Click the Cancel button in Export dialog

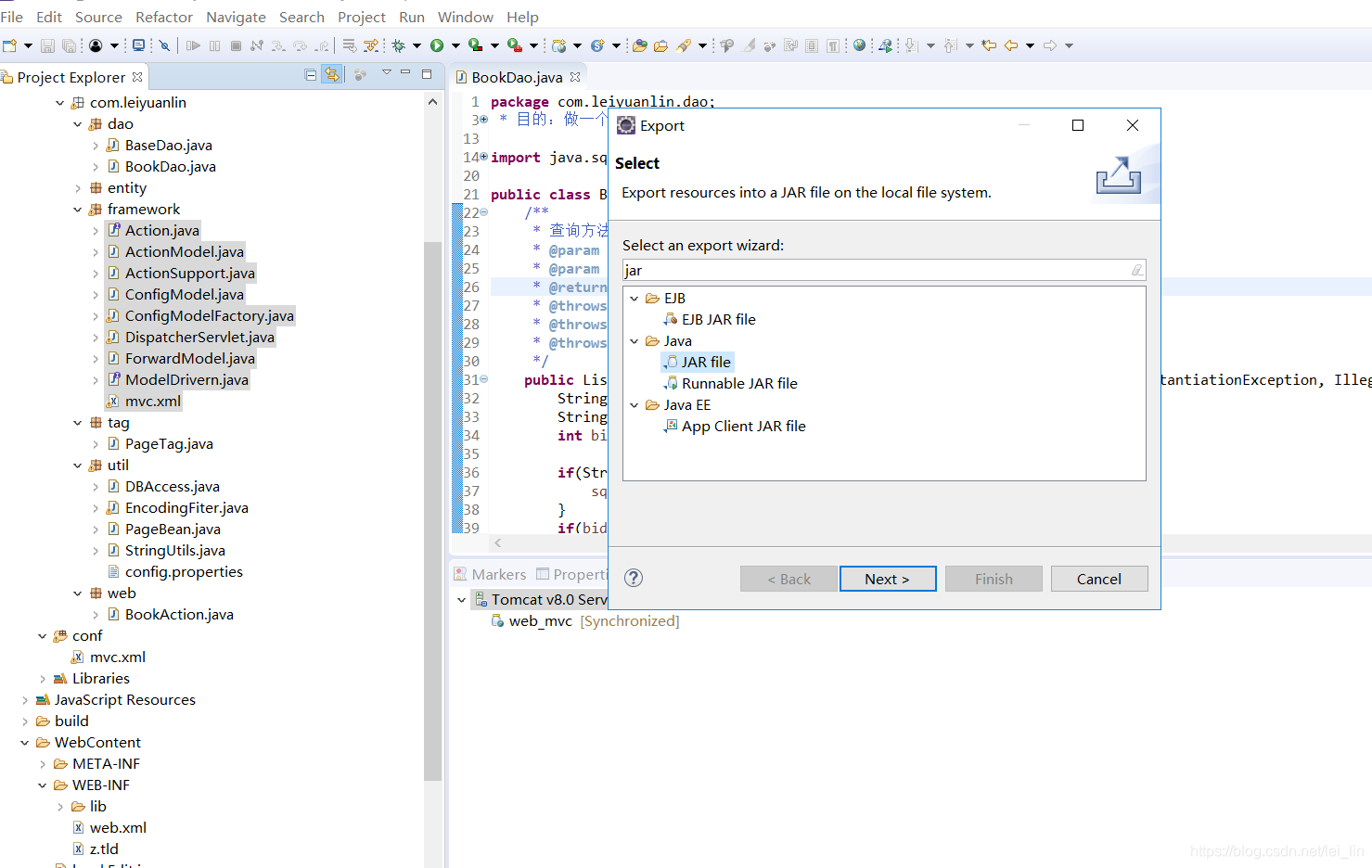pos(1099,579)
